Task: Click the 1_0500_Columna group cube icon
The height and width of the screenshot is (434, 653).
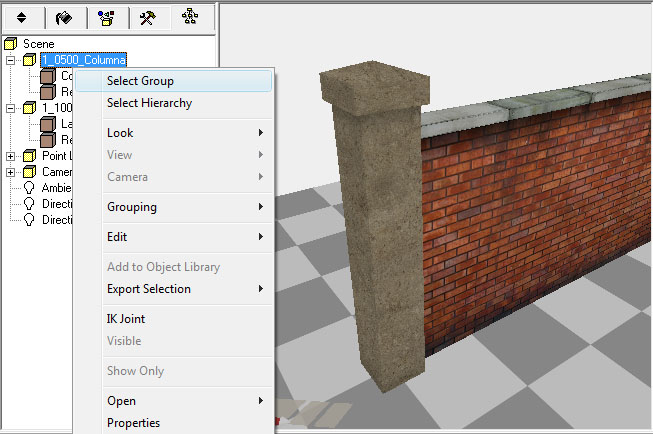Action: pyautogui.click(x=28, y=60)
